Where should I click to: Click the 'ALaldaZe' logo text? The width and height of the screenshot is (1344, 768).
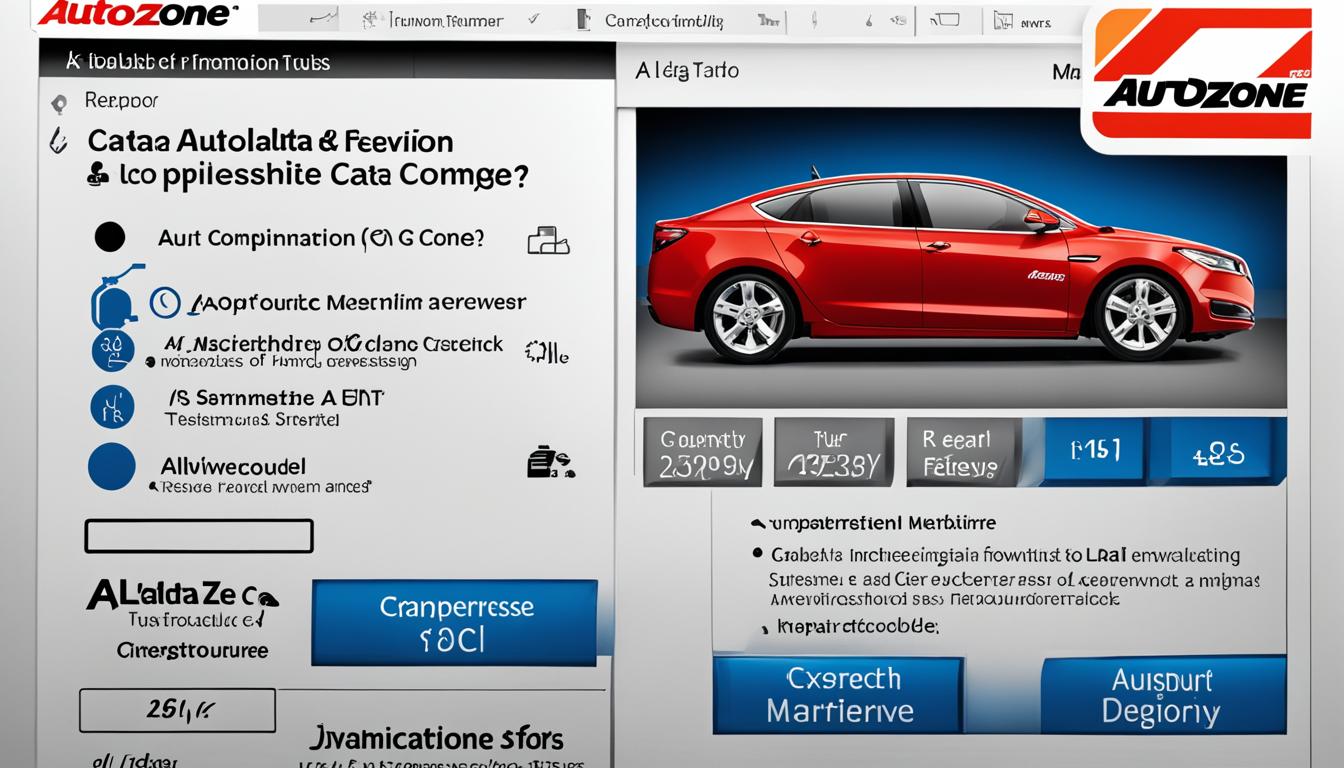[182, 594]
